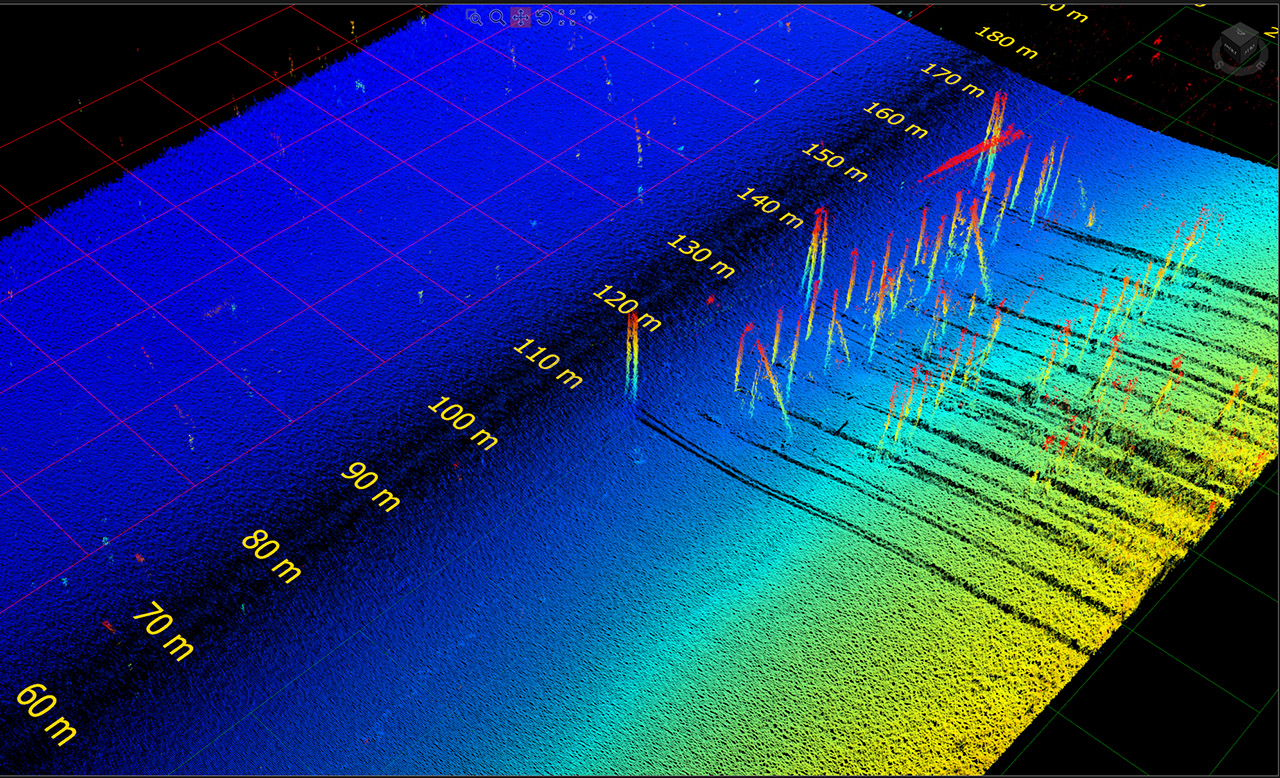This screenshot has width=1280, height=778.
Task: Toggle off the highlighted Pan mode
Action: click(521, 17)
